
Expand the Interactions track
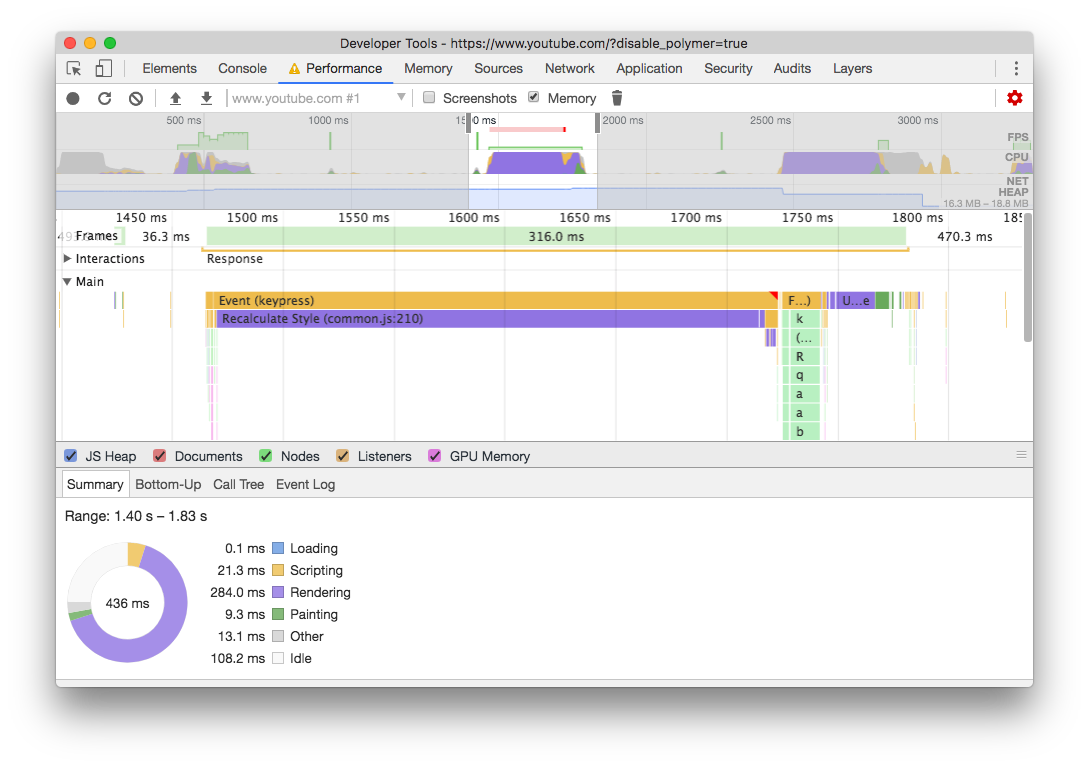pos(67,258)
